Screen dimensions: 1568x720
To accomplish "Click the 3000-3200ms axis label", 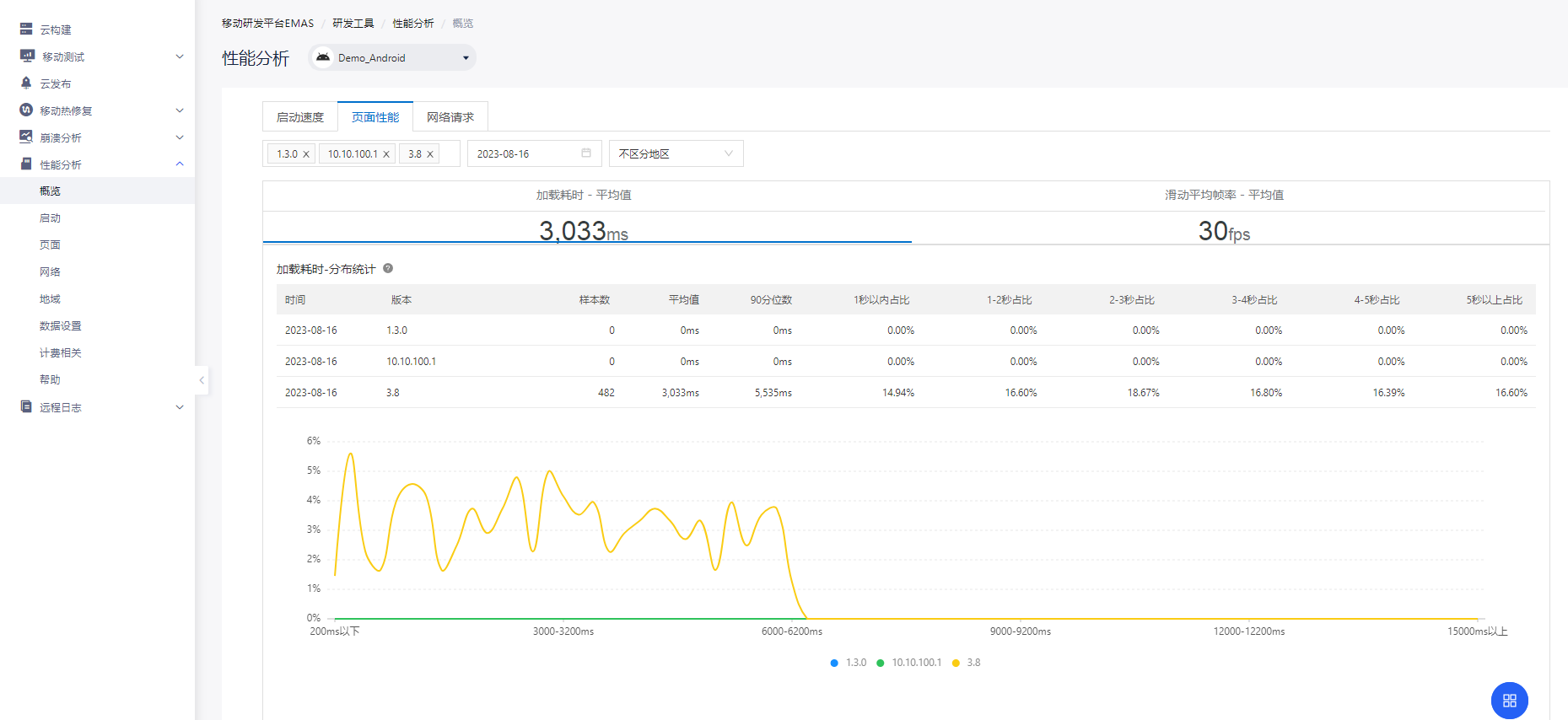I will [x=563, y=631].
